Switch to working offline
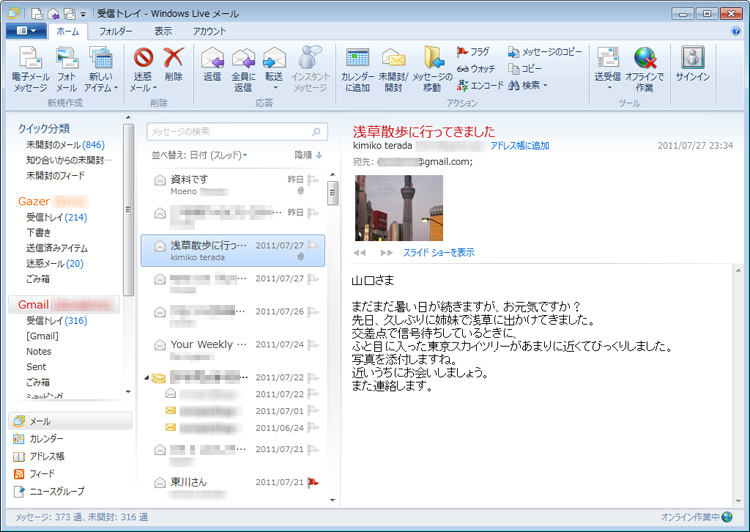This screenshot has height=532, width=750. point(644,69)
